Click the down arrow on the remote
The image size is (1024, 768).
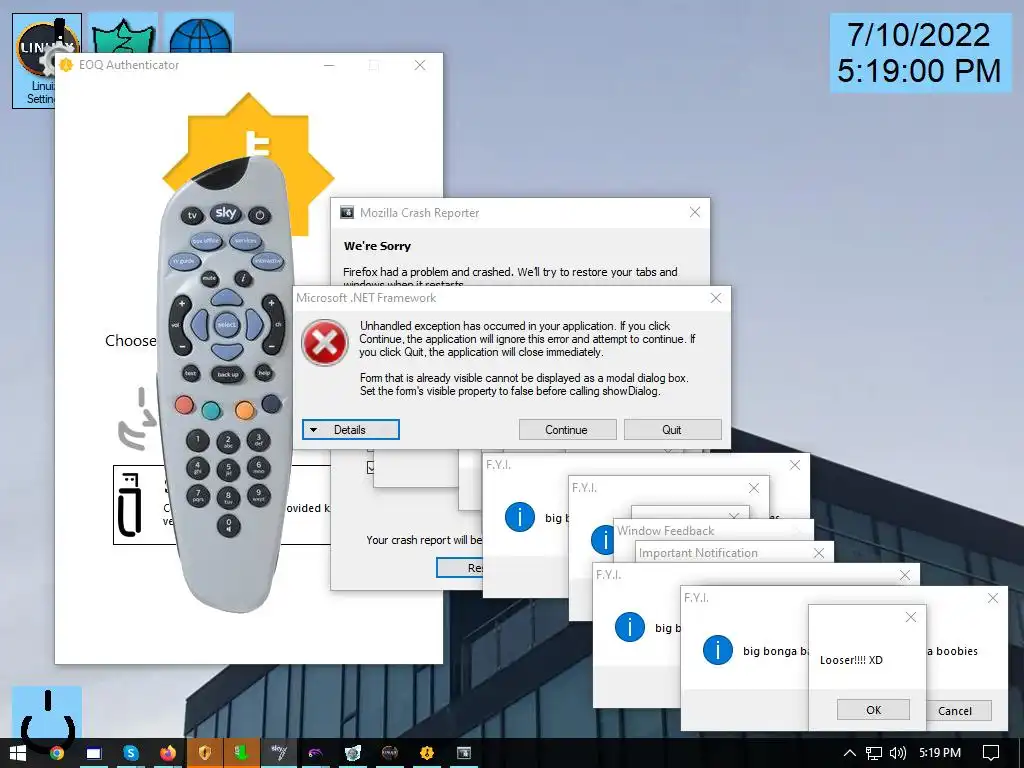[227, 351]
